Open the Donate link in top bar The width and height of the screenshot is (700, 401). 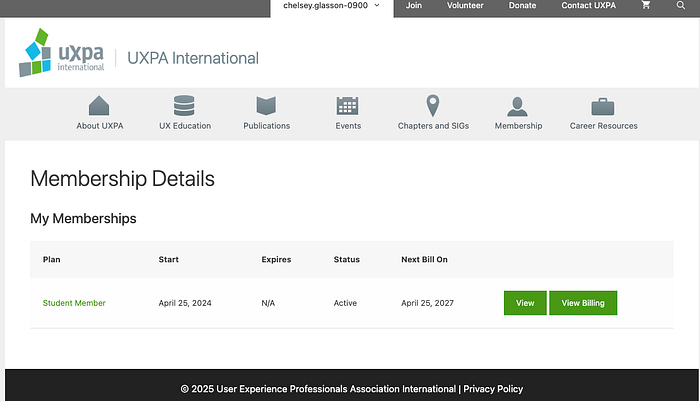tap(522, 5)
